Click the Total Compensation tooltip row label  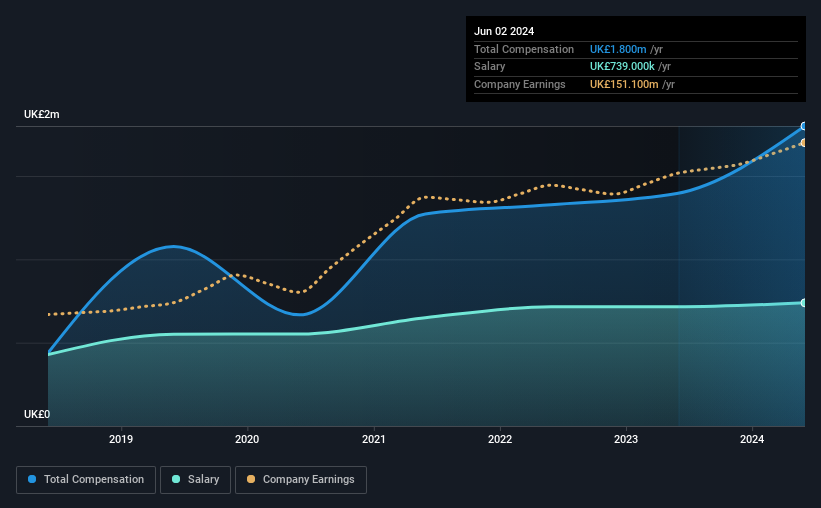(524, 49)
